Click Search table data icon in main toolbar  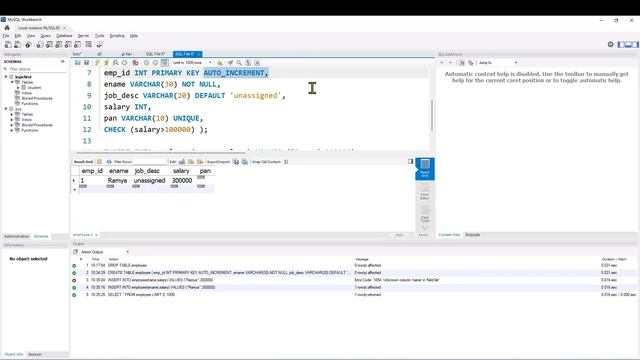(x=89, y=44)
